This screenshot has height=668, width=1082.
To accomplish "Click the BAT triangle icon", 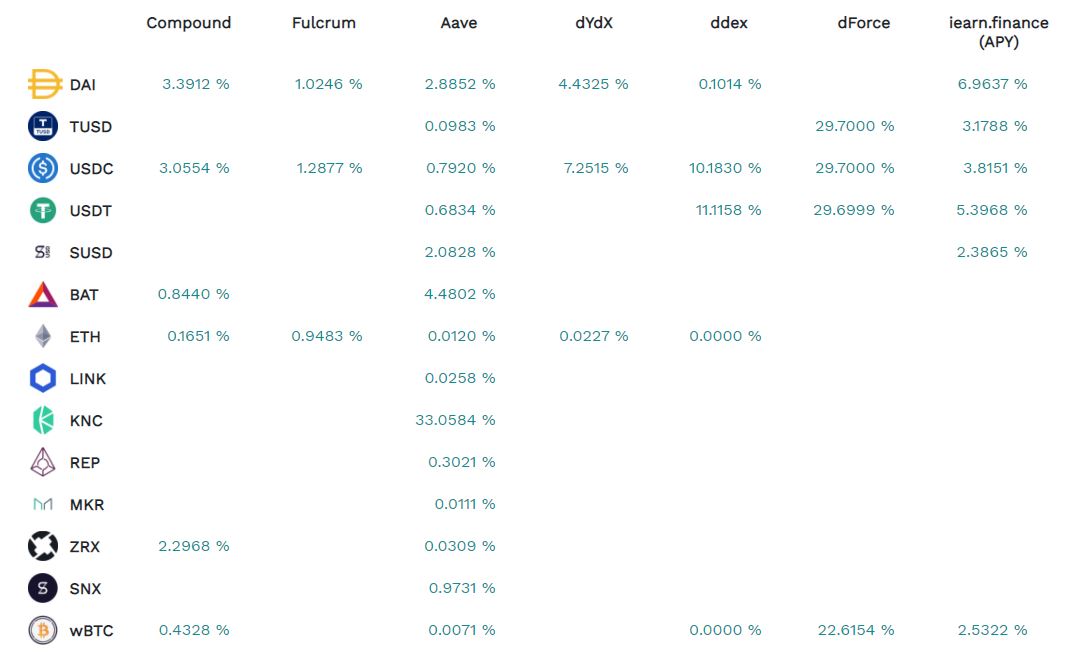I will click(x=43, y=294).
